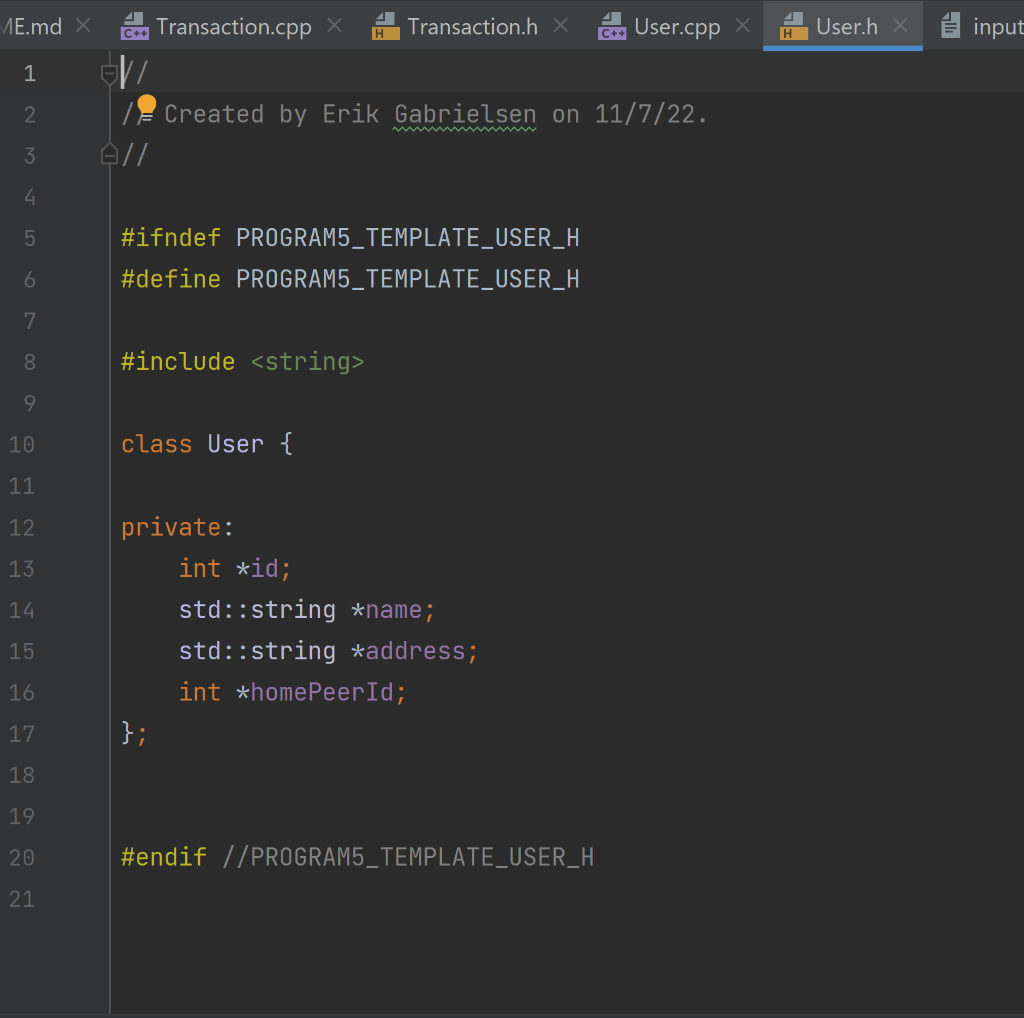Viewport: 1024px width, 1018px height.
Task: Collapse the header comment using the fold arrow
Action: click(x=108, y=72)
